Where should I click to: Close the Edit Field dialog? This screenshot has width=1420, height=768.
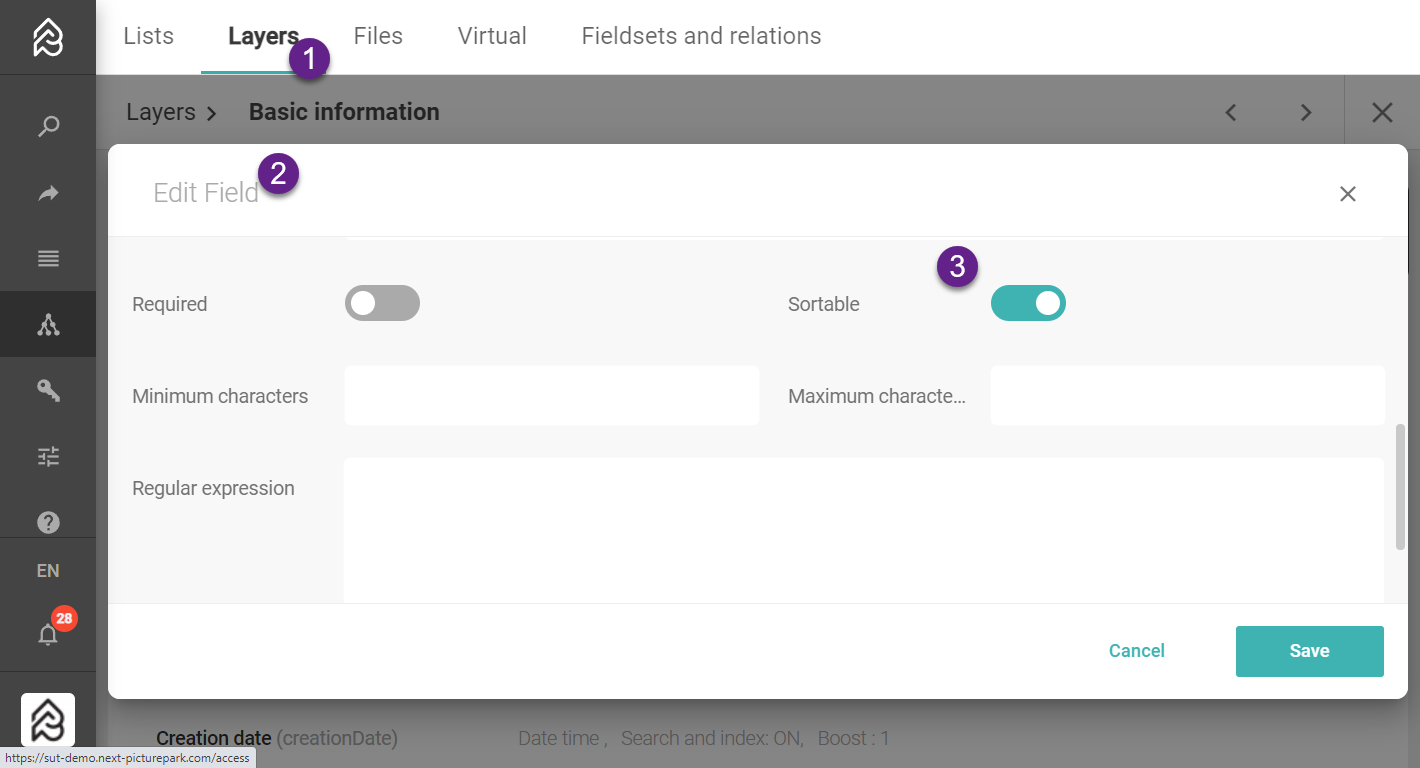(1348, 194)
